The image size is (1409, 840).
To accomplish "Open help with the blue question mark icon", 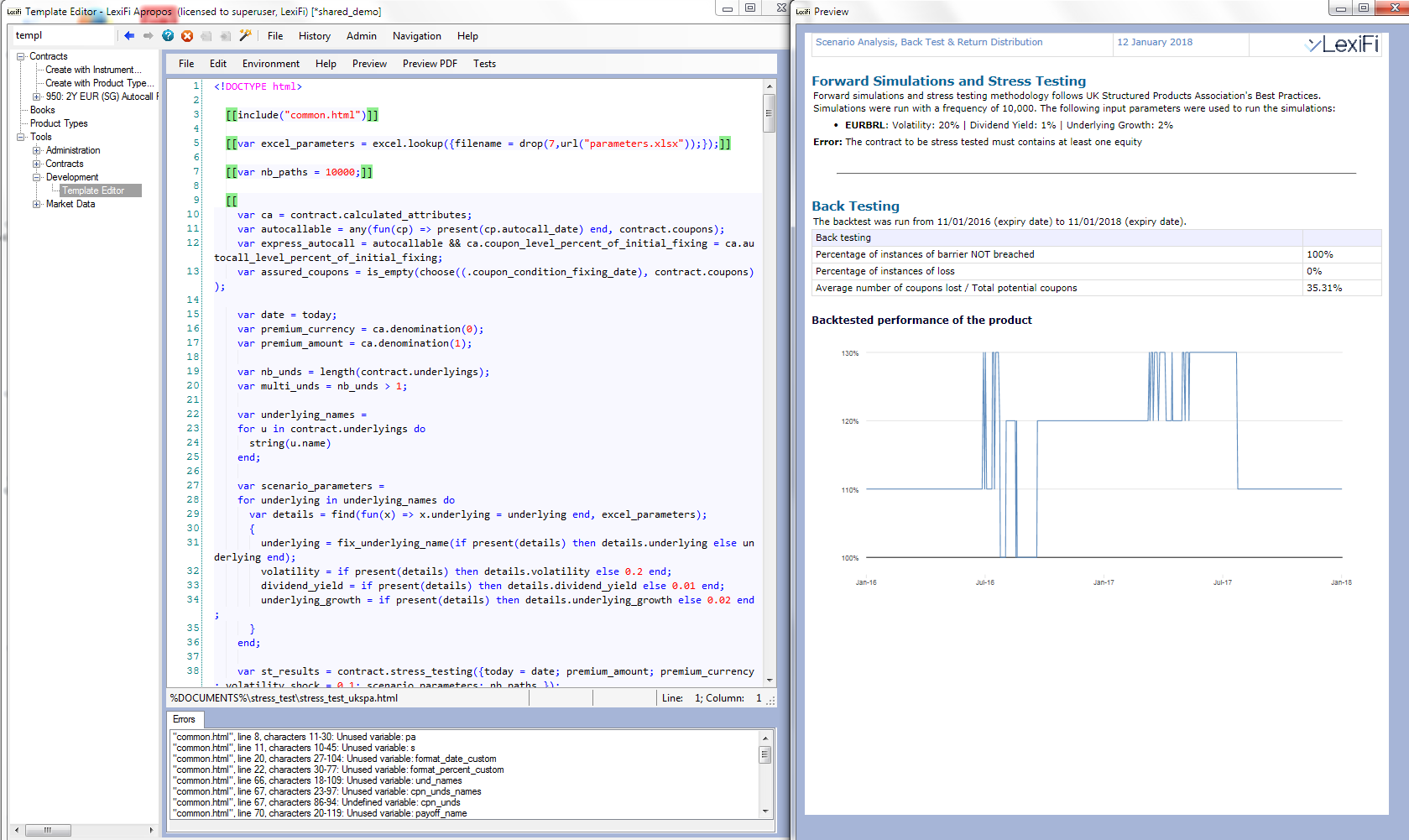I will point(168,35).
